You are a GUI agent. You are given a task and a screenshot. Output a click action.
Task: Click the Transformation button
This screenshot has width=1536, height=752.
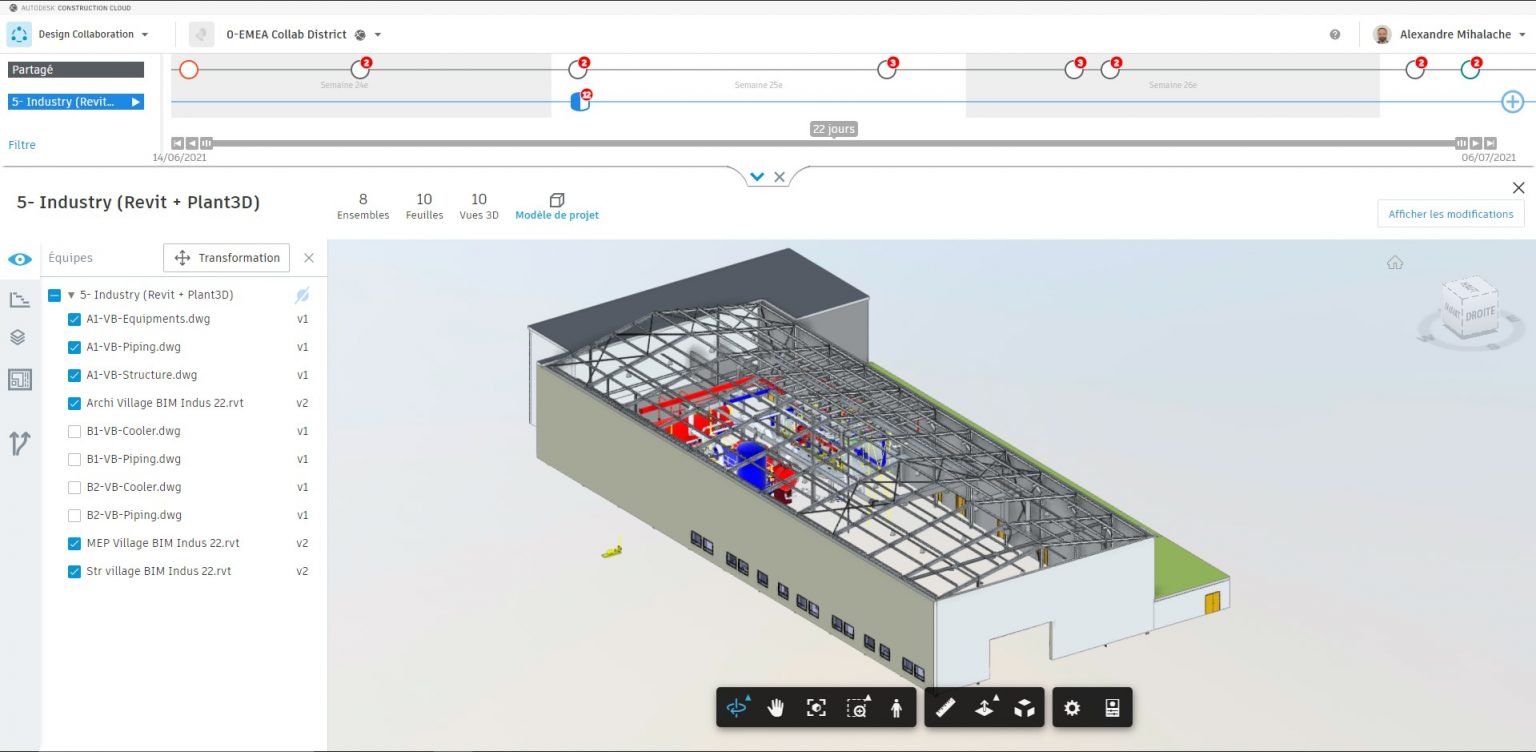click(227, 258)
